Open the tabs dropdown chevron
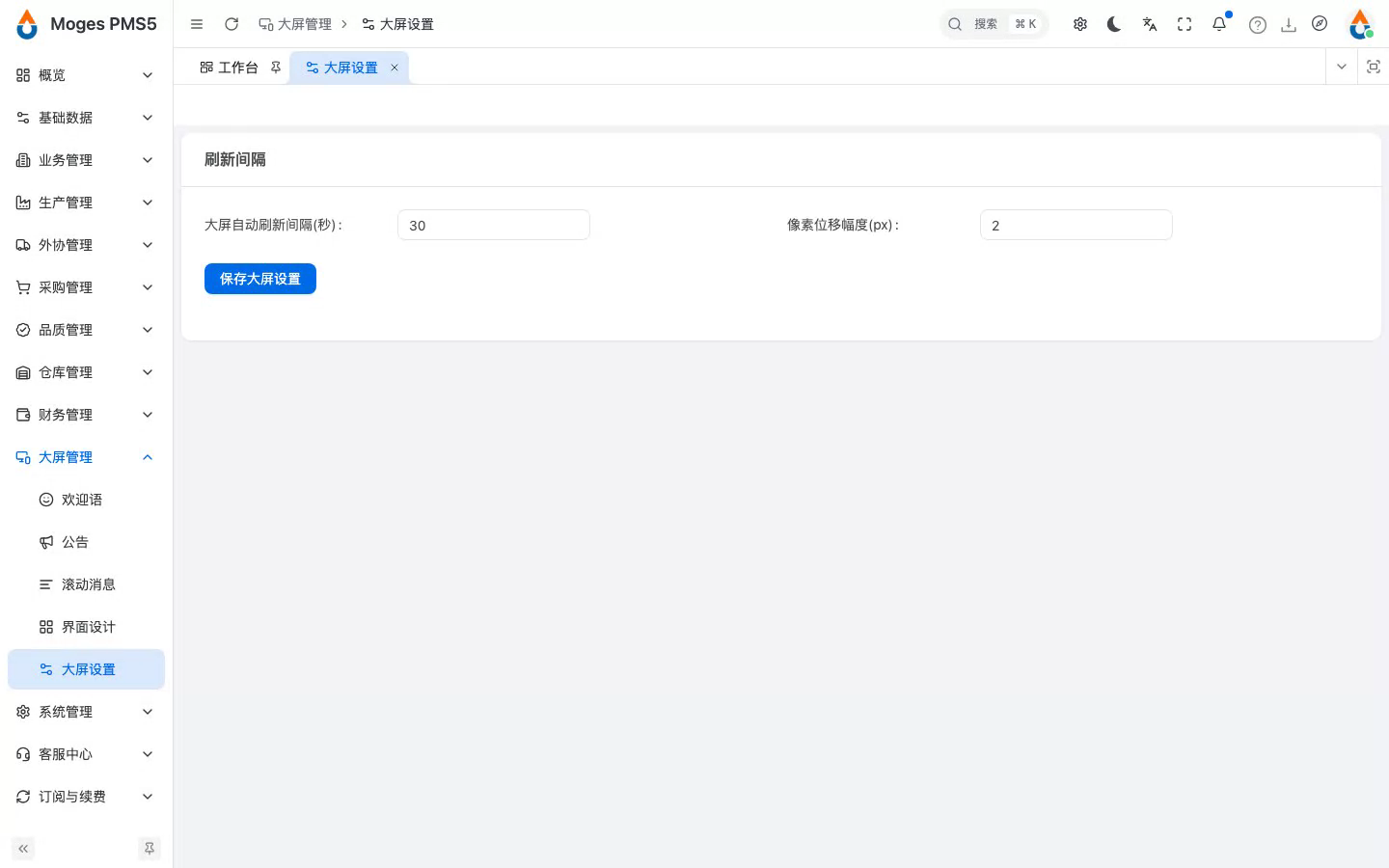 click(x=1341, y=67)
